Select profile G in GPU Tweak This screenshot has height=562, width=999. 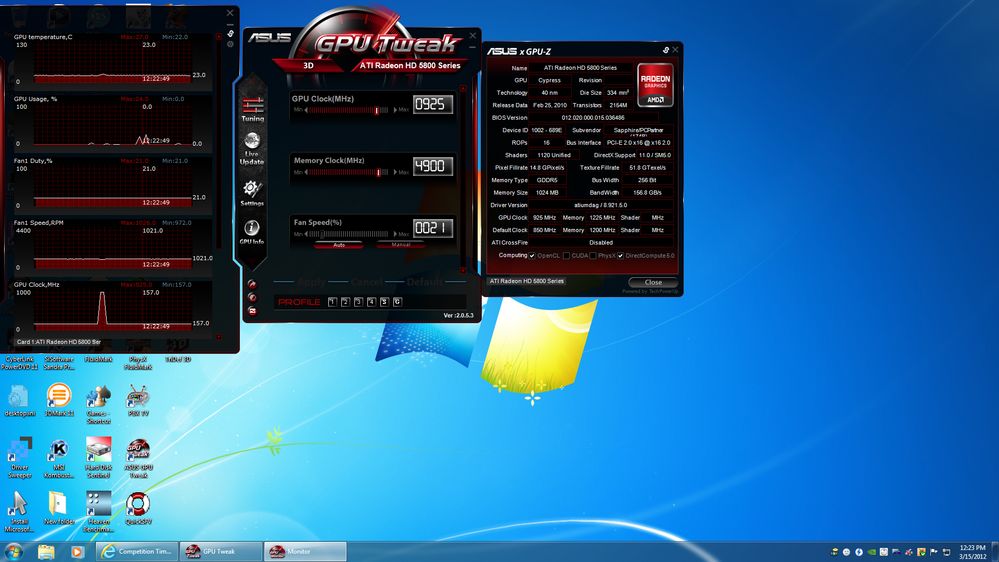[x=397, y=302]
